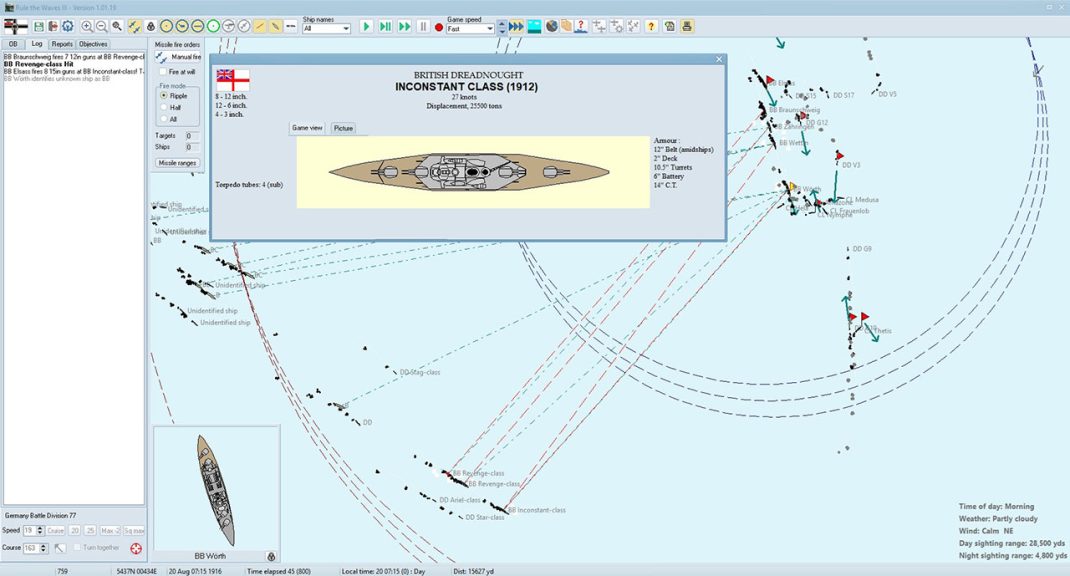Choose the All fire mode option
The image size is (1070, 576).
[163, 119]
